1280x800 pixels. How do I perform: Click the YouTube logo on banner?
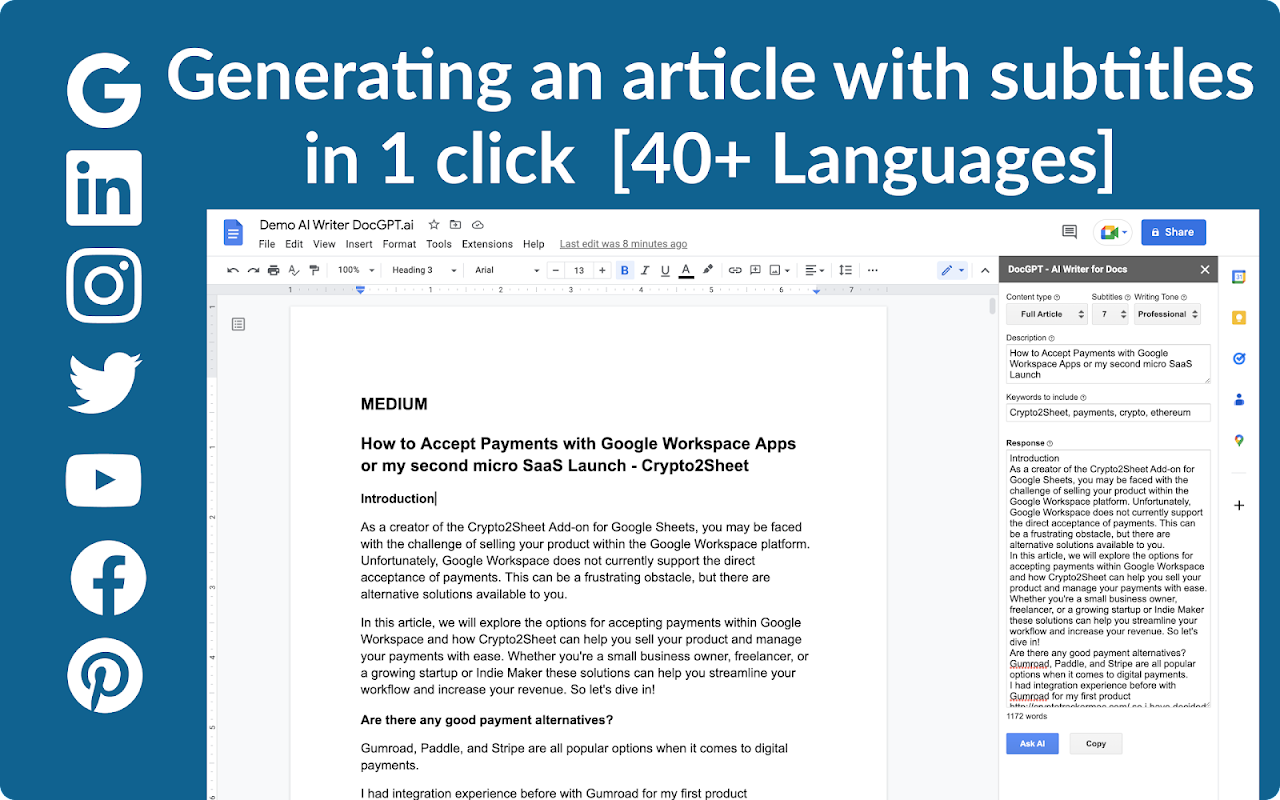point(104,480)
